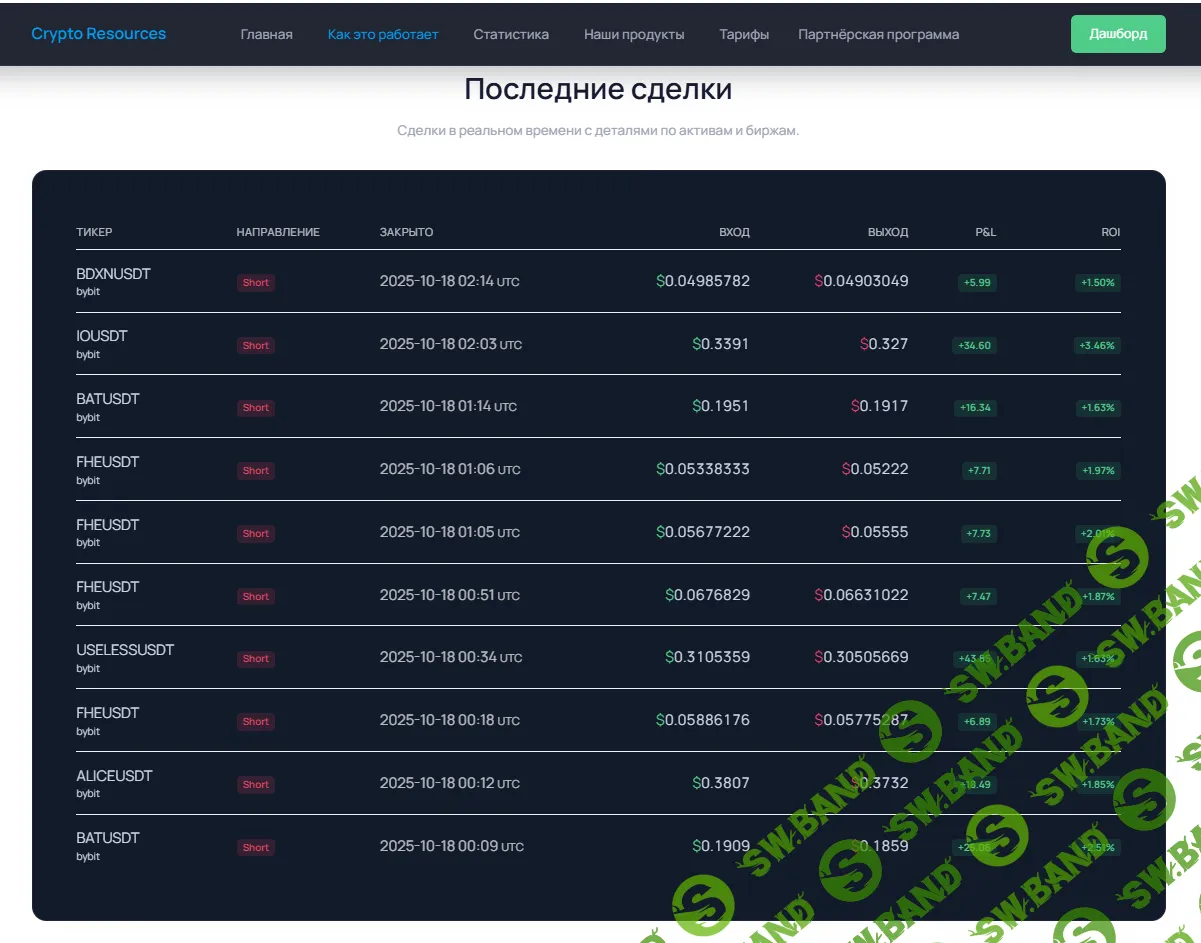Click the P&L column header
The width and height of the screenshot is (1201, 943).
[985, 232]
